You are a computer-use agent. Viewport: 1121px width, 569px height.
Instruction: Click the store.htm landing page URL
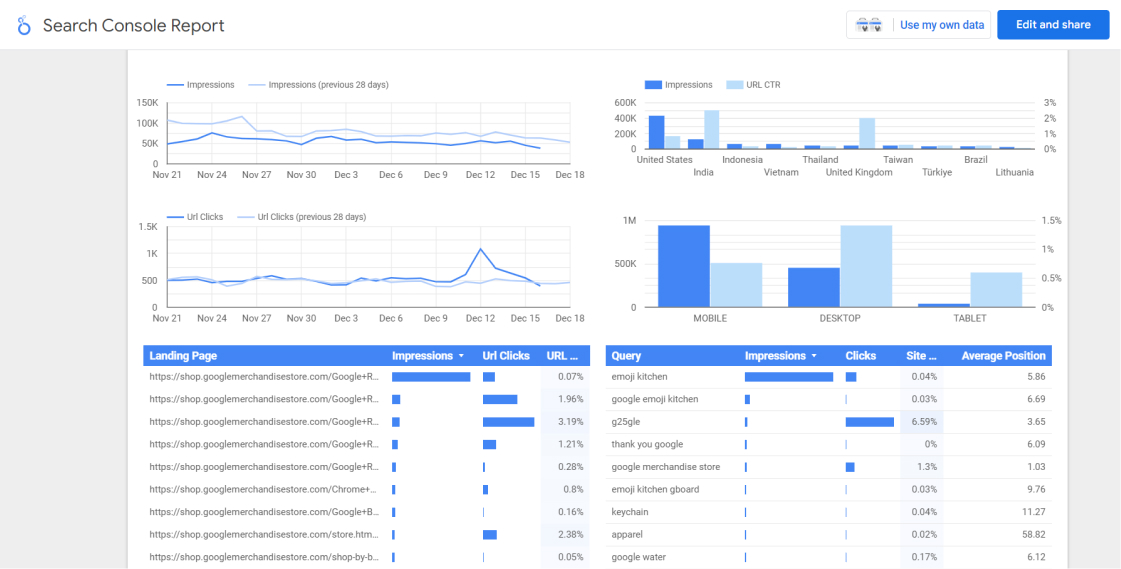click(264, 535)
